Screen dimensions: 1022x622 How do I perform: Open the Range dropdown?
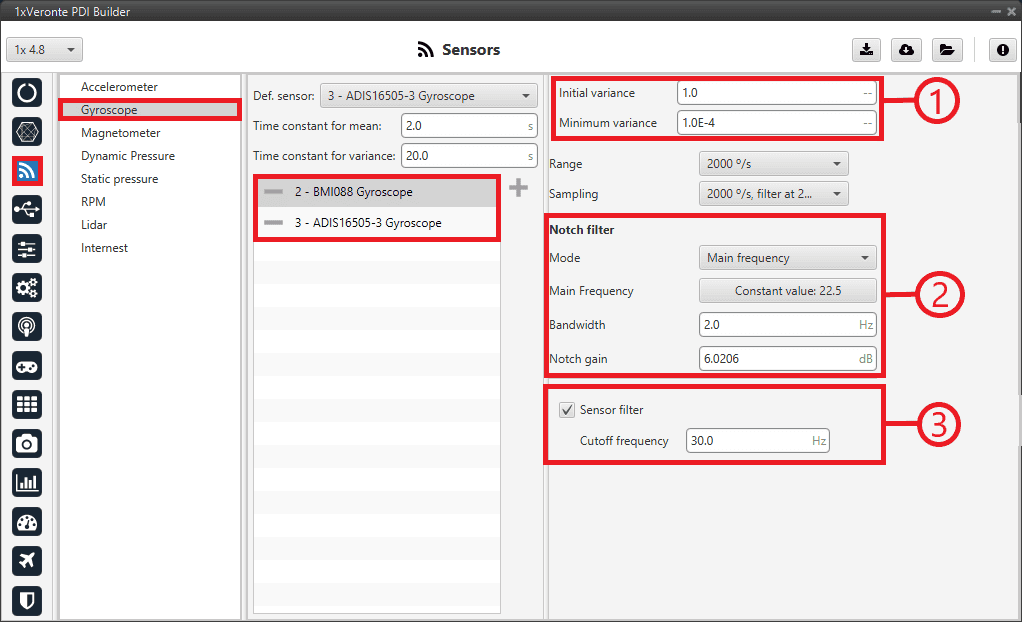[x=773, y=164]
